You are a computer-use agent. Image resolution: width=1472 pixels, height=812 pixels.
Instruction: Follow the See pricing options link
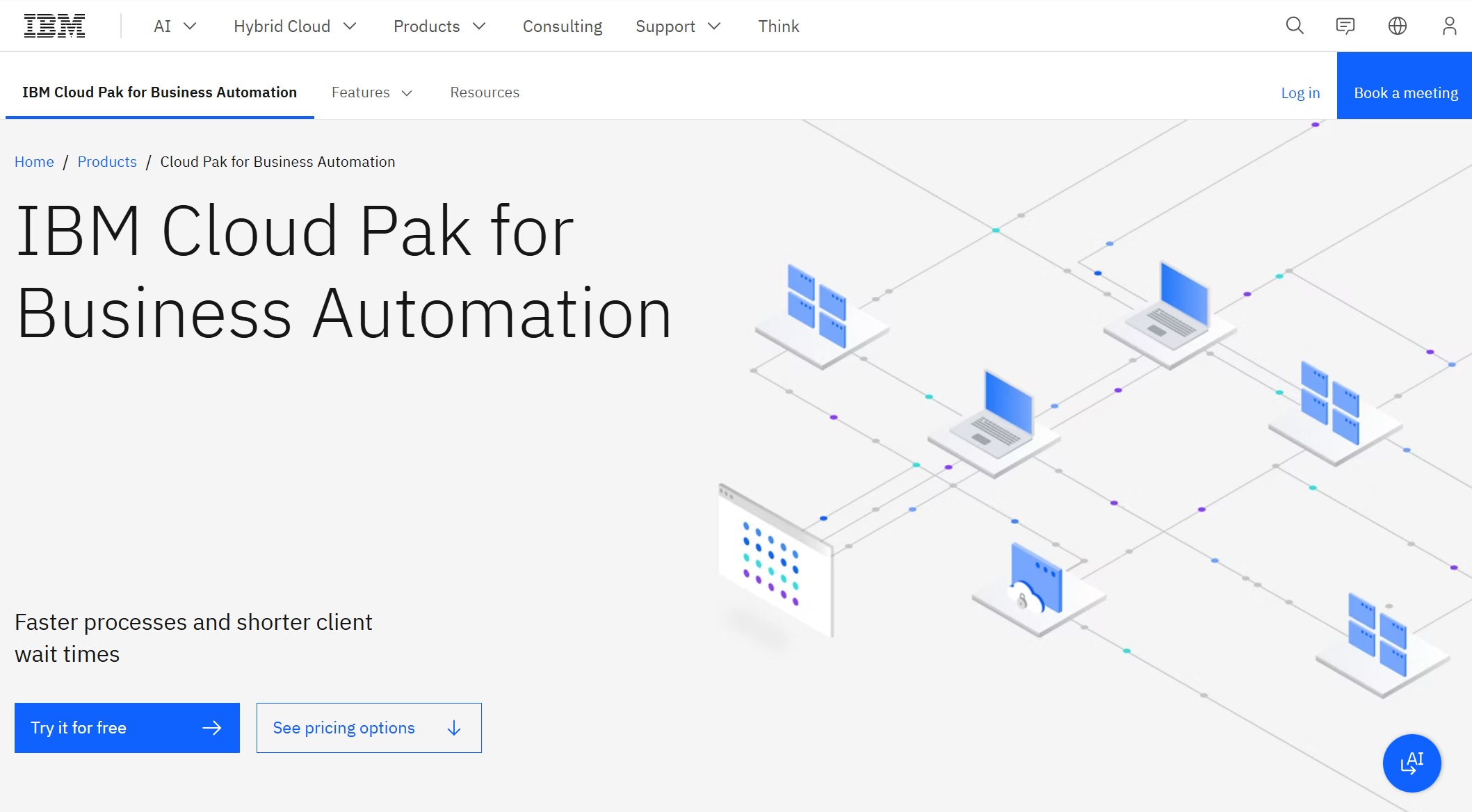343,727
